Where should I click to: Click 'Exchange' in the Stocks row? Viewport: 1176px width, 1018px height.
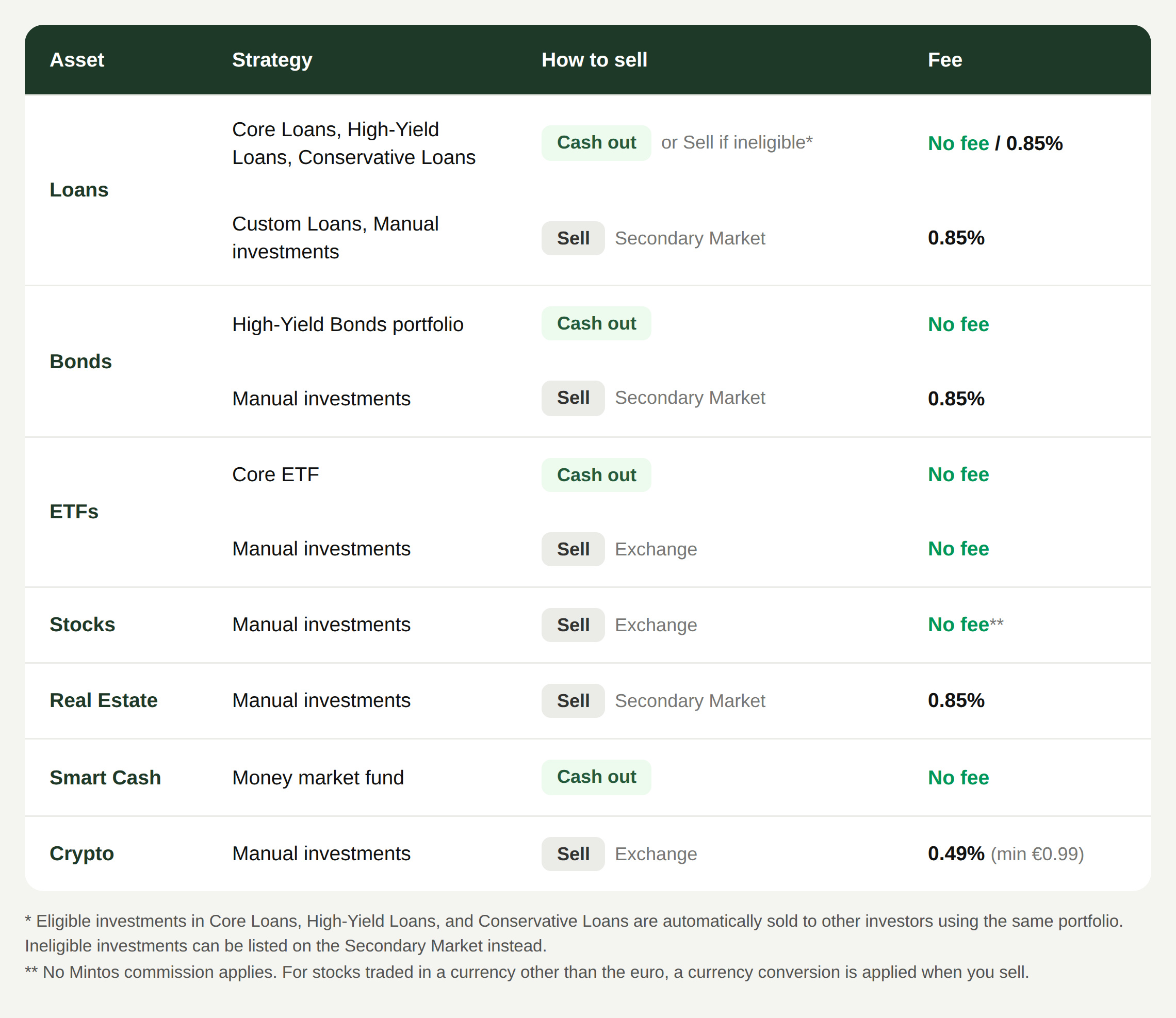click(x=656, y=625)
